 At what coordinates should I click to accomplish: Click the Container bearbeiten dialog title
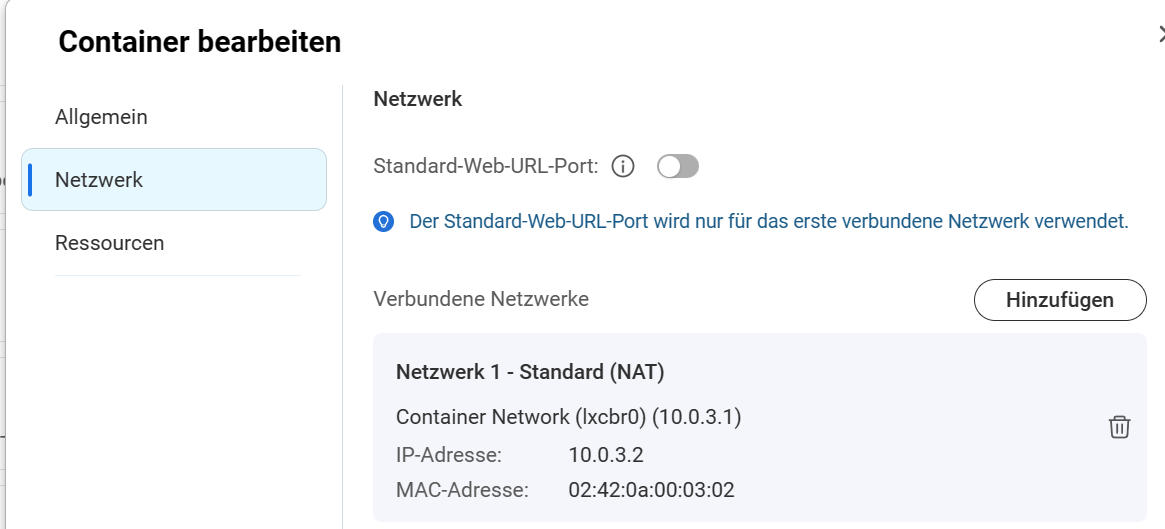click(200, 42)
